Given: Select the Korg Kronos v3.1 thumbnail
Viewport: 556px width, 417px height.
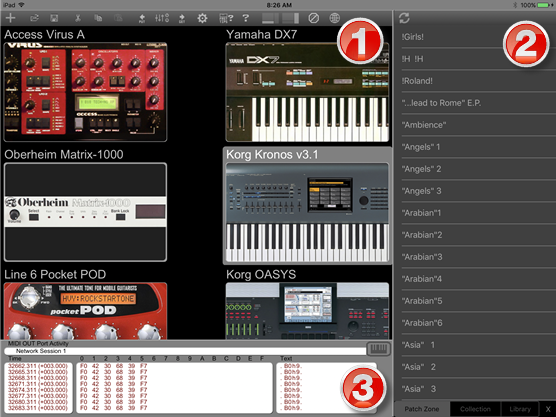Looking at the screenshot, I should (x=307, y=212).
